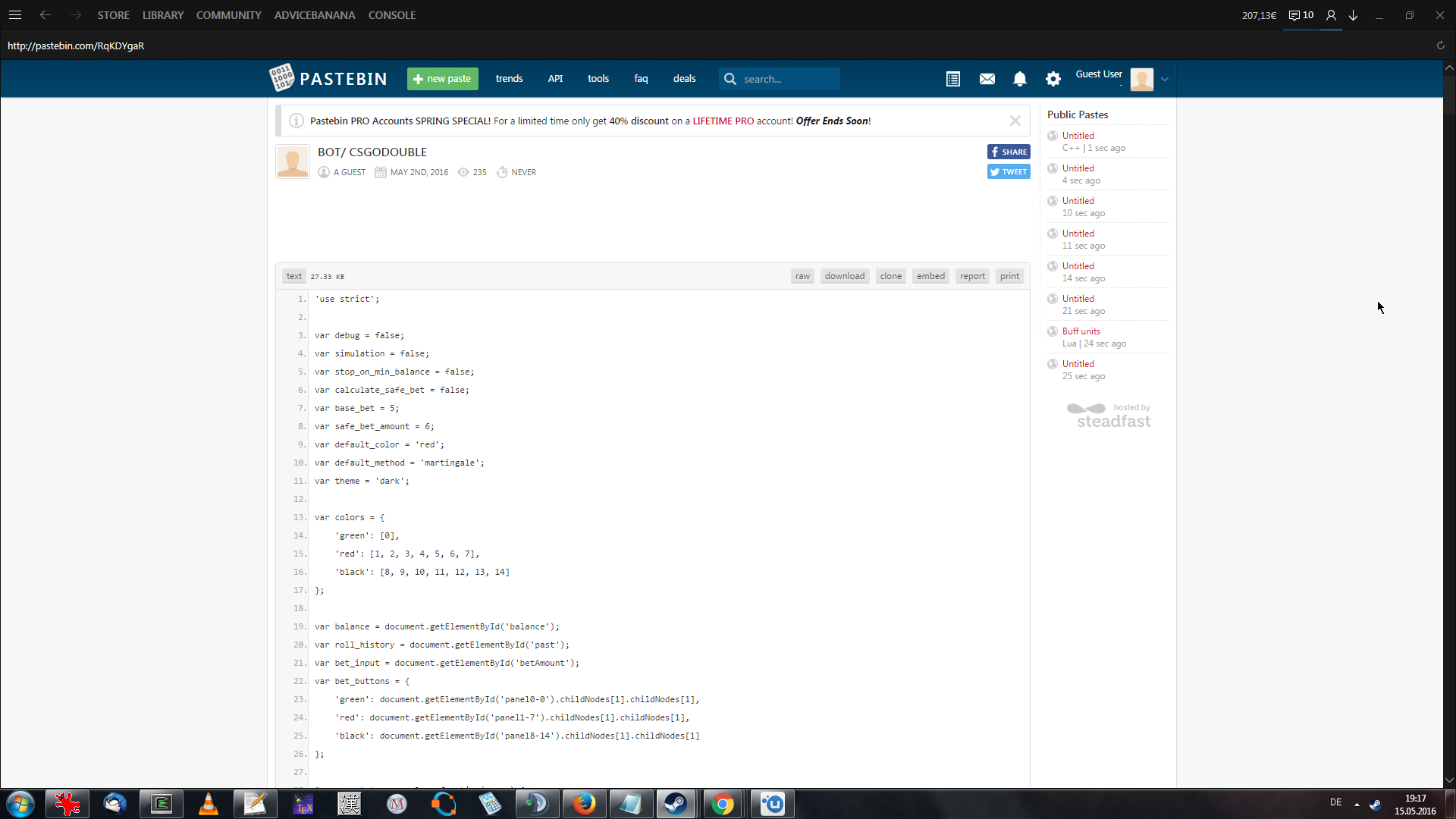The height and width of the screenshot is (819, 1456).
Task: Open the Pastebin settings gear icon
Action: point(1053,79)
